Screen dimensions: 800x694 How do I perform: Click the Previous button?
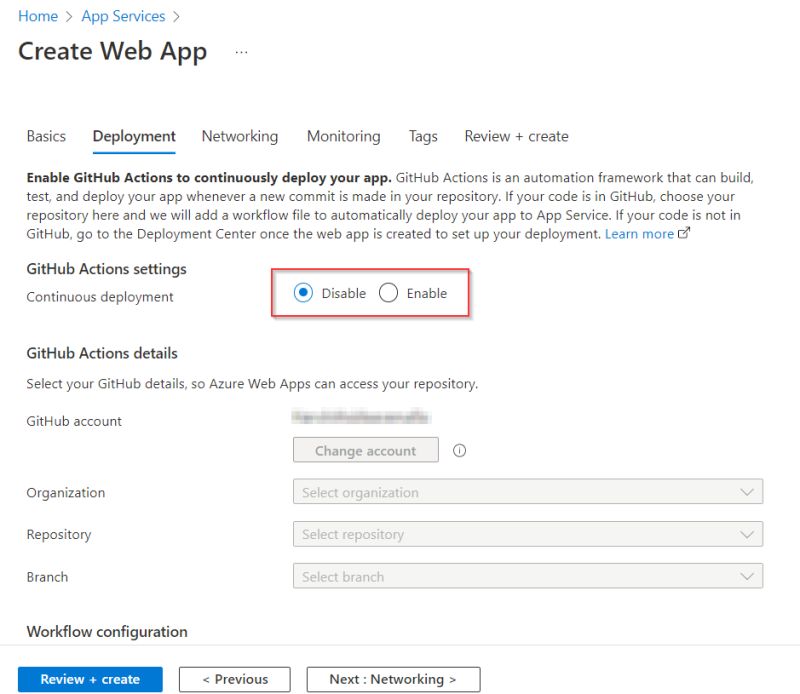pyautogui.click(x=234, y=679)
